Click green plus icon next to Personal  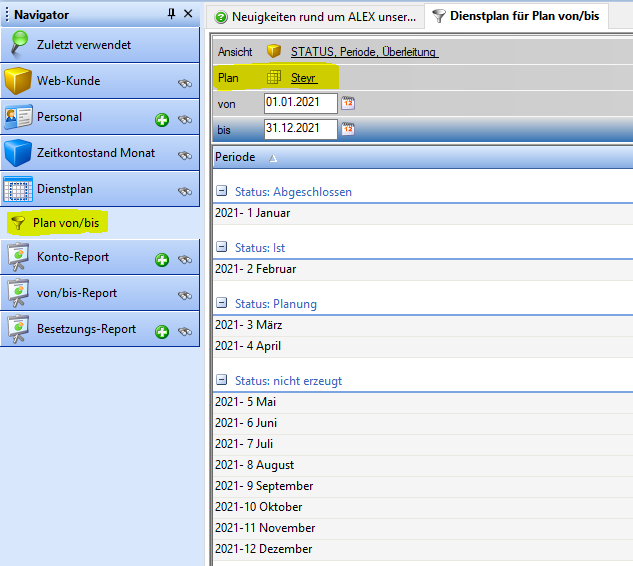(x=162, y=120)
